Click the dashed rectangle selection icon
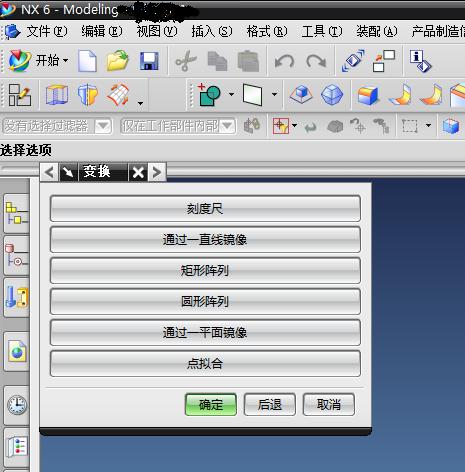Screen dimensions: 465x472 409,126
